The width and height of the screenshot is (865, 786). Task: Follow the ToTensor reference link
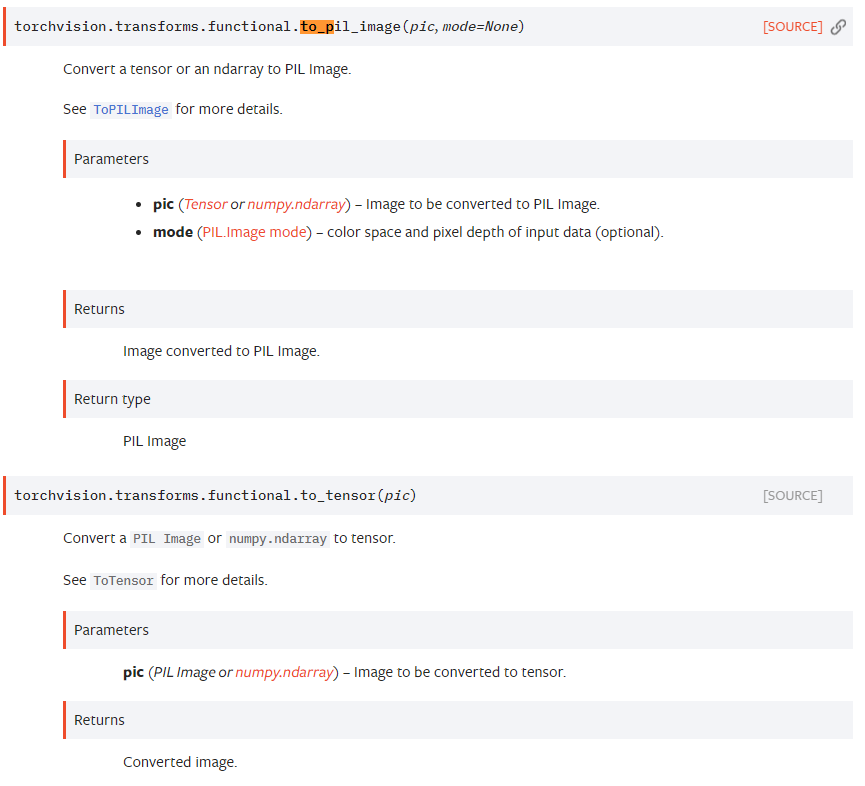point(124,581)
